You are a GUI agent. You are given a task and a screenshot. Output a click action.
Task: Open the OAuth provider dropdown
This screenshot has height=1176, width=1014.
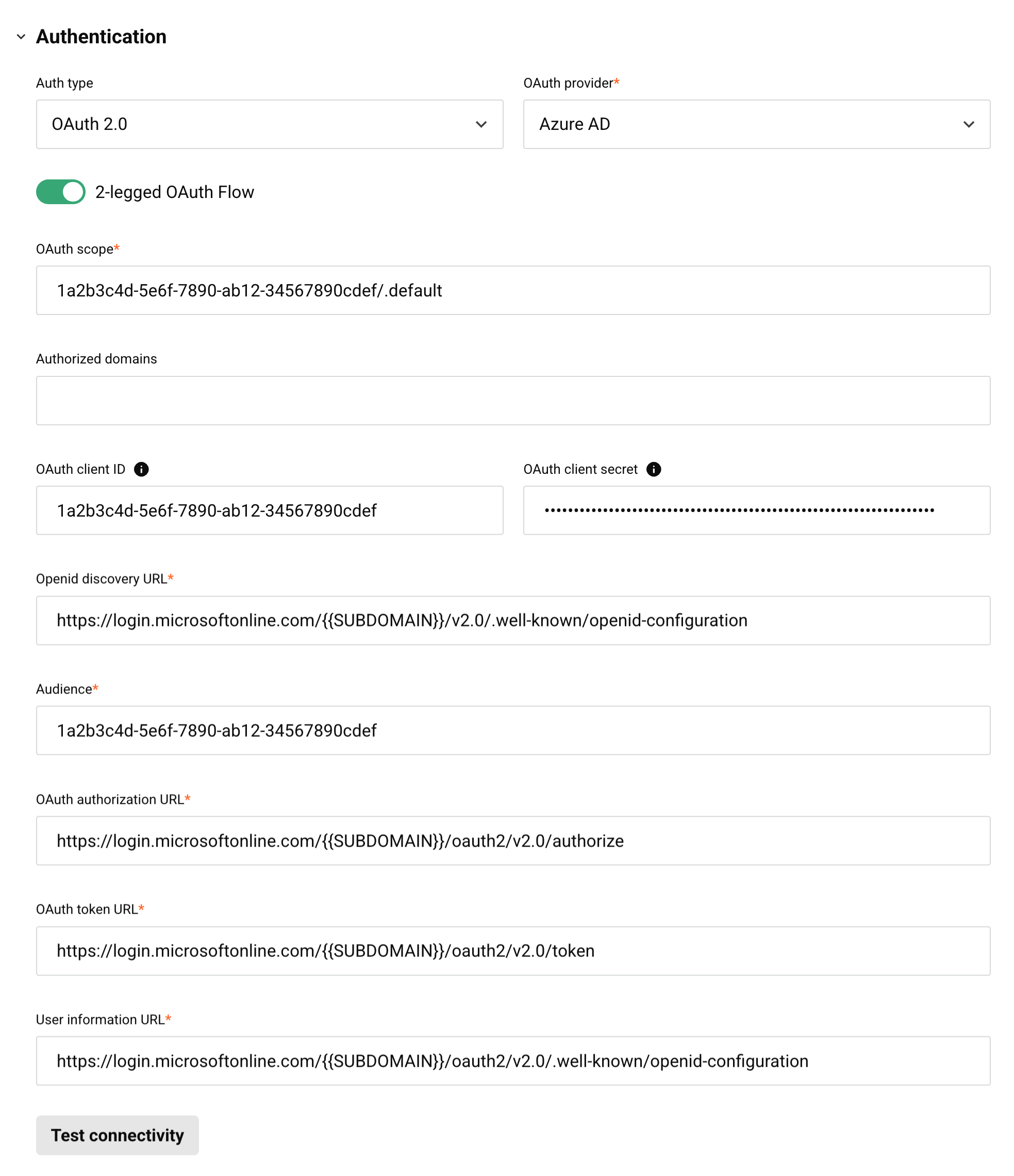[756, 124]
